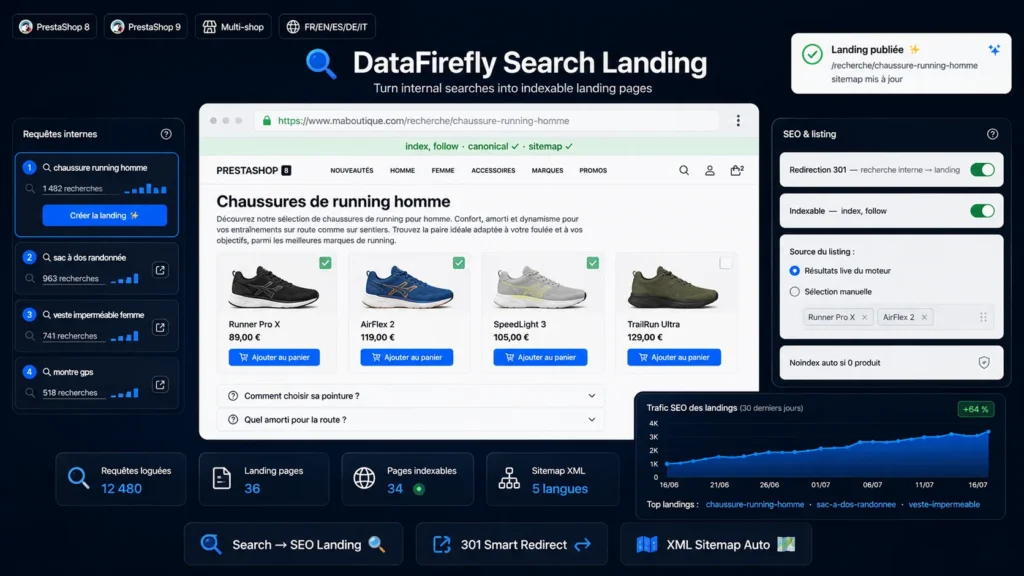Click the shield icon on Noindex auto

[984, 362]
